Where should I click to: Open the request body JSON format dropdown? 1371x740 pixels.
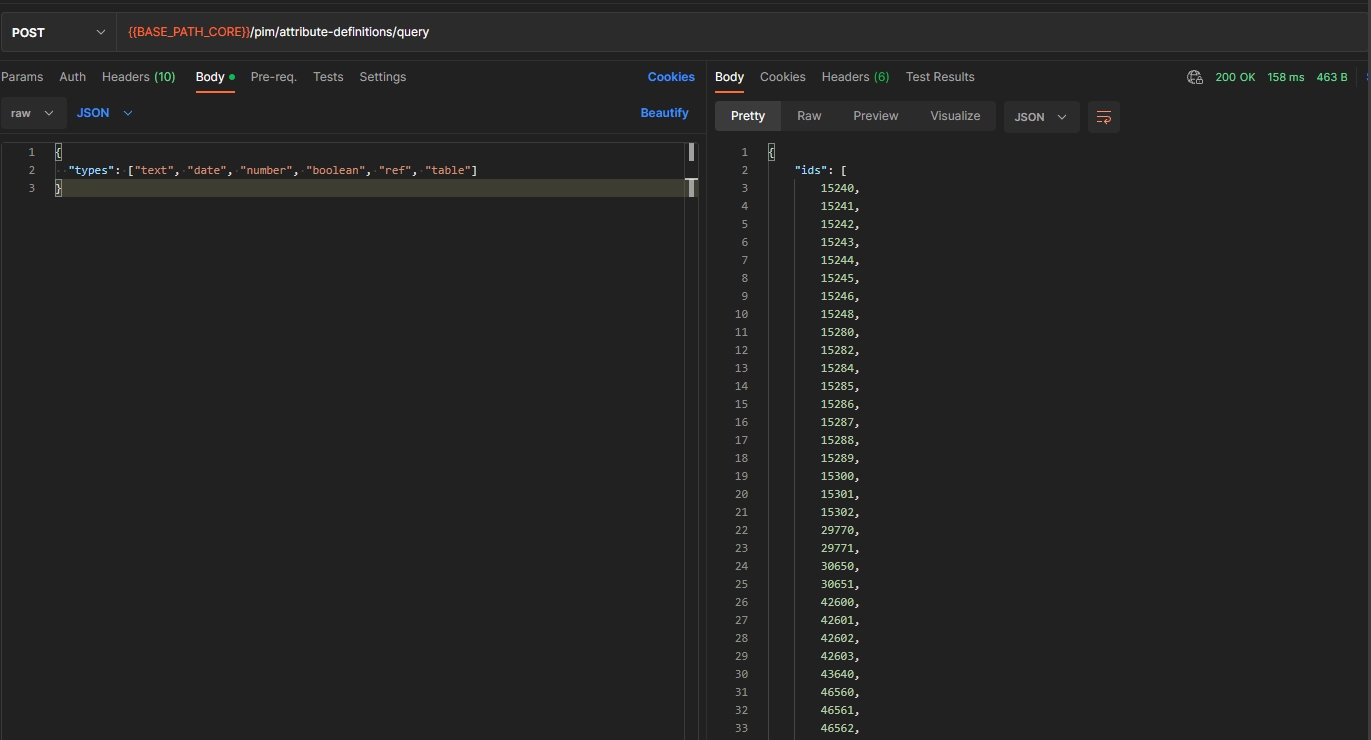pyautogui.click(x=105, y=113)
